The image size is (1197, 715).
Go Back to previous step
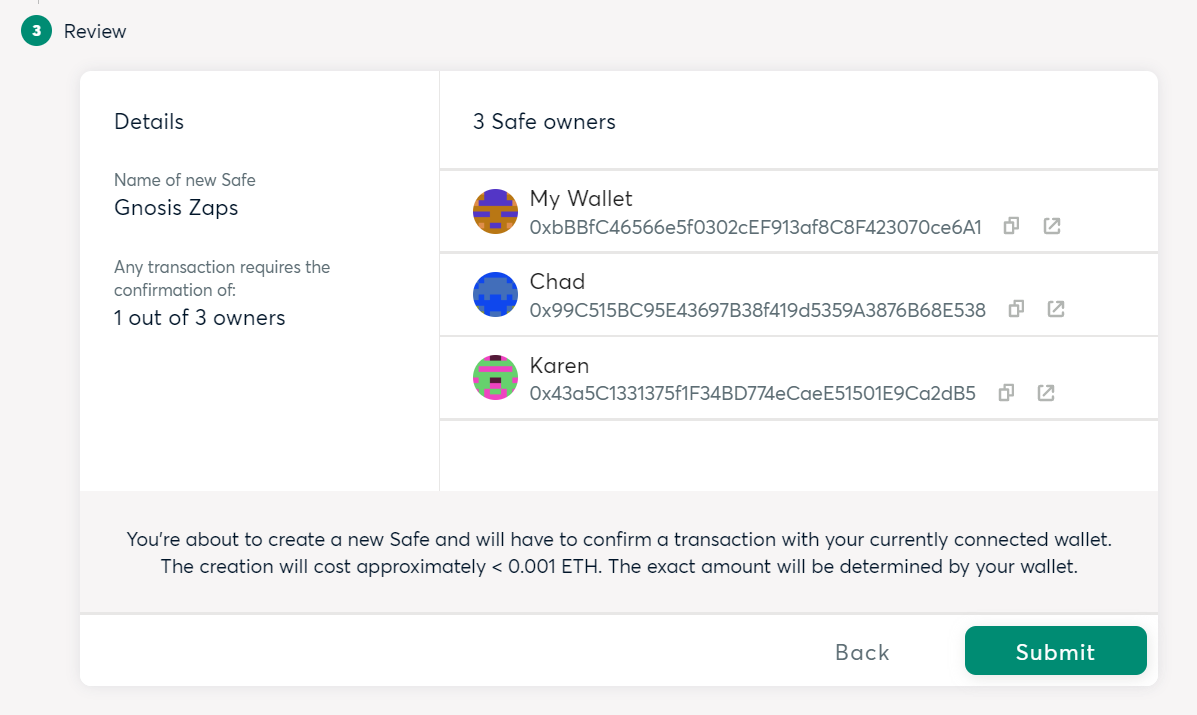pyautogui.click(x=863, y=652)
